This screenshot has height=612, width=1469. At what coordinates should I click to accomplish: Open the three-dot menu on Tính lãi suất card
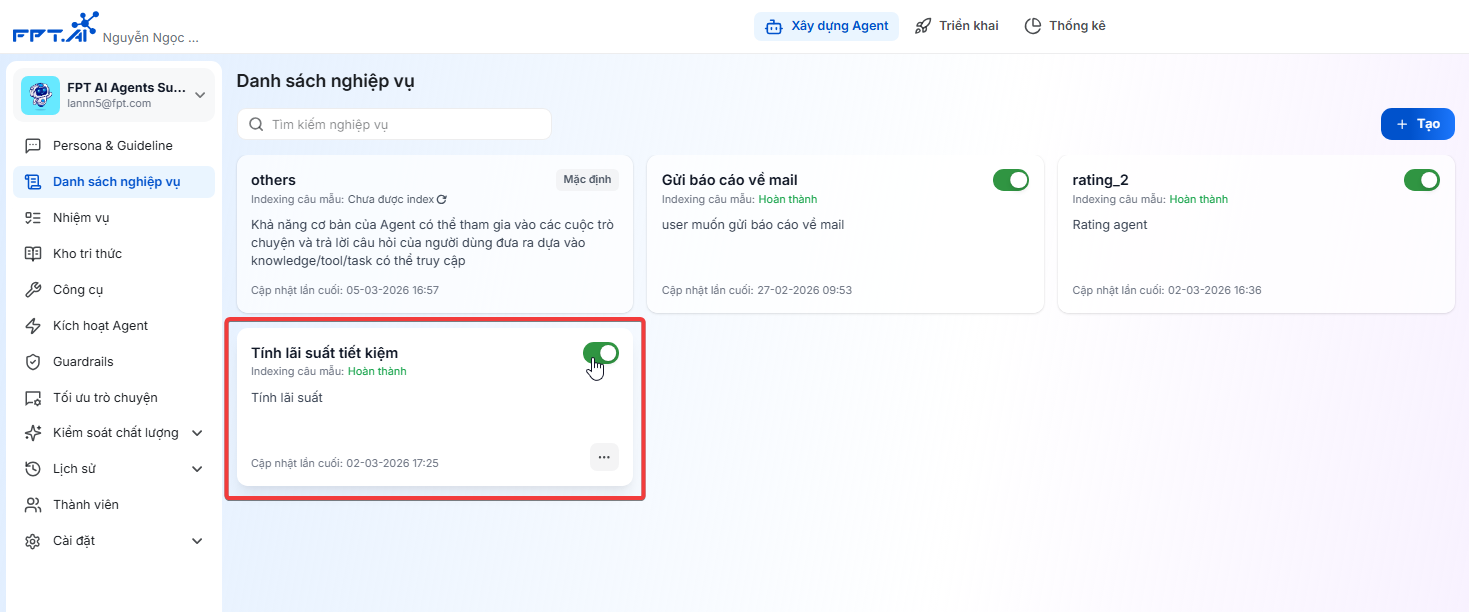[603, 457]
